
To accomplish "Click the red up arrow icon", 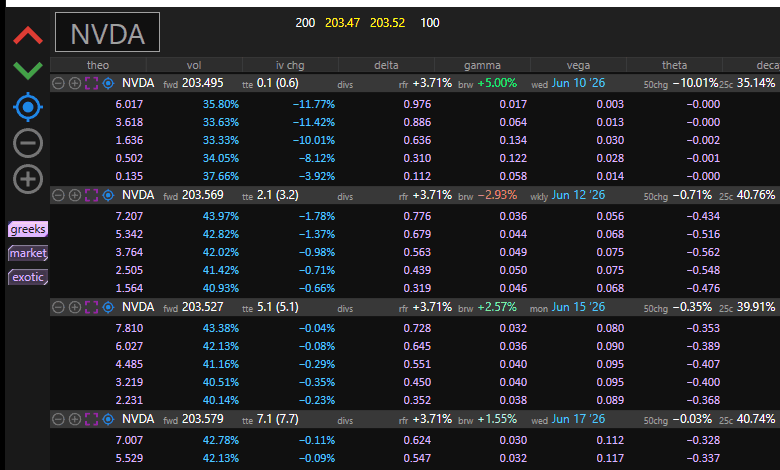I will [28, 35].
